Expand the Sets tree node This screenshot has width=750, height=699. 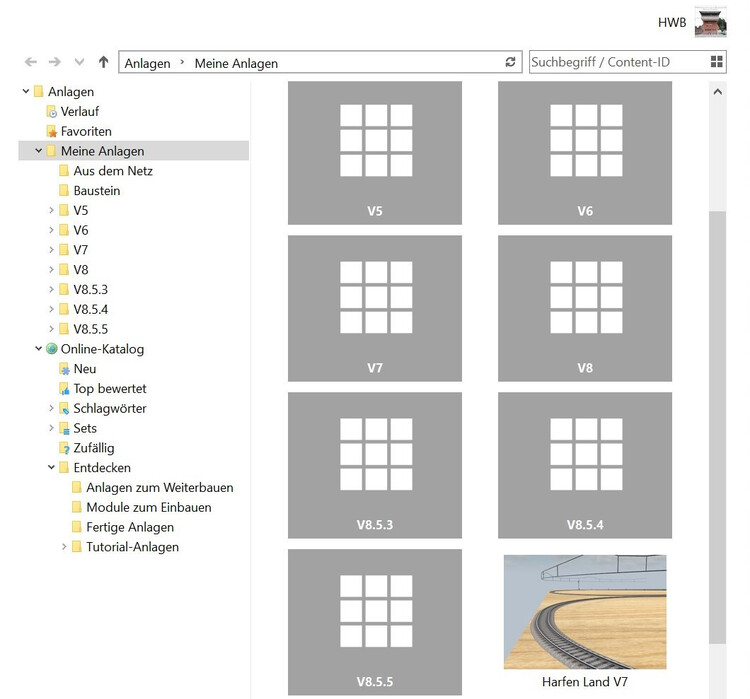point(51,428)
